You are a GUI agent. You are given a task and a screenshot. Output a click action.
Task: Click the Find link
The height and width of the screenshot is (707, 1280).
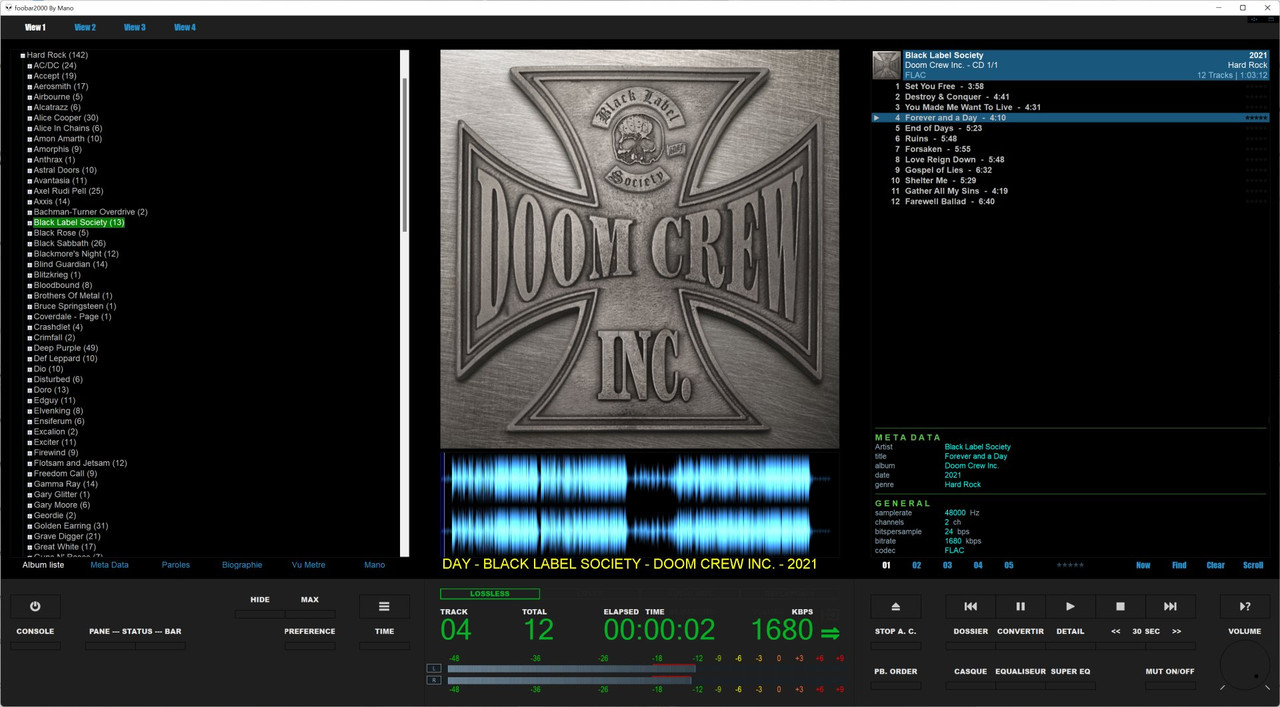tap(1179, 565)
